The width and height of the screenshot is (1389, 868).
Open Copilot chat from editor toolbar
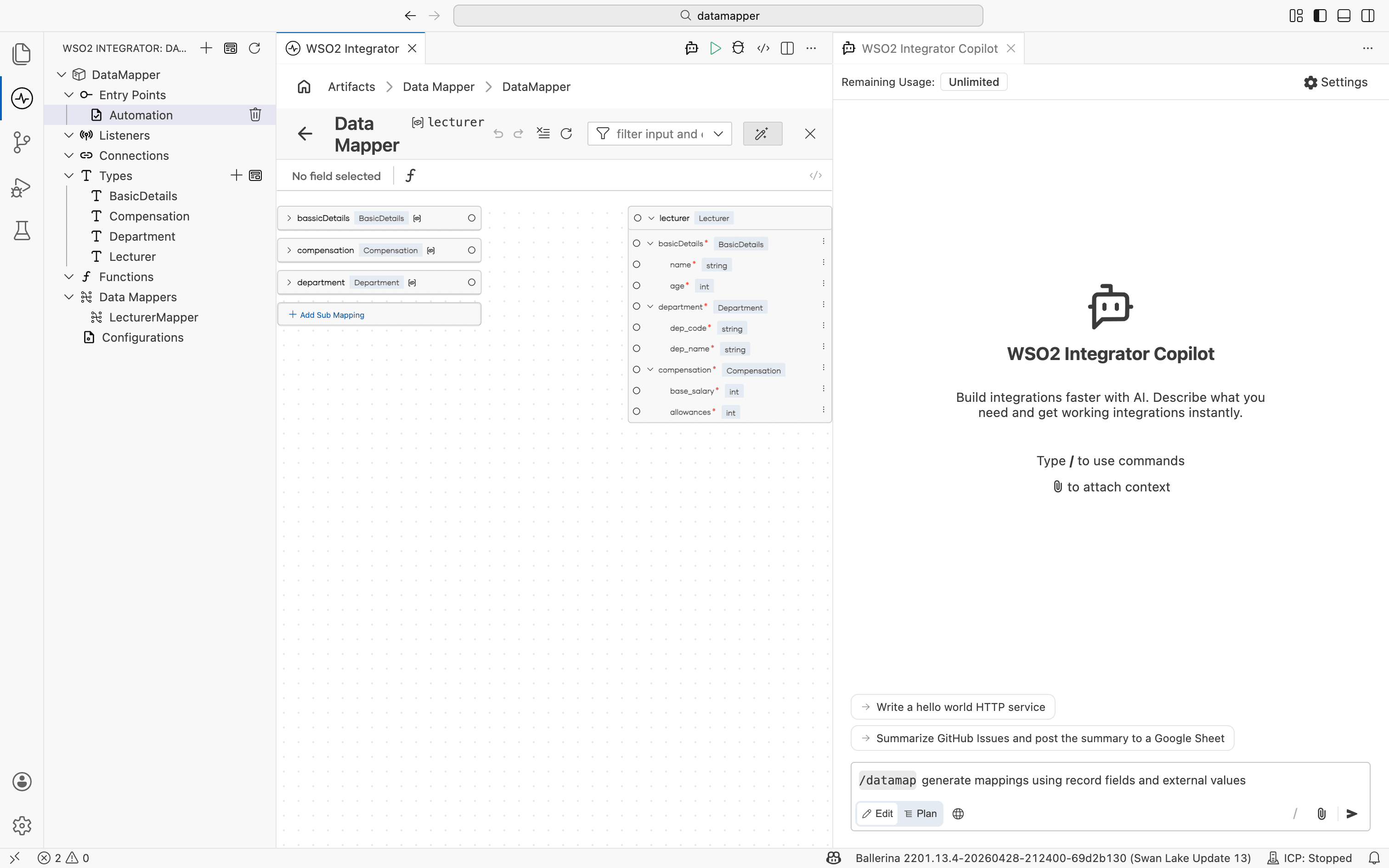pyautogui.click(x=692, y=48)
